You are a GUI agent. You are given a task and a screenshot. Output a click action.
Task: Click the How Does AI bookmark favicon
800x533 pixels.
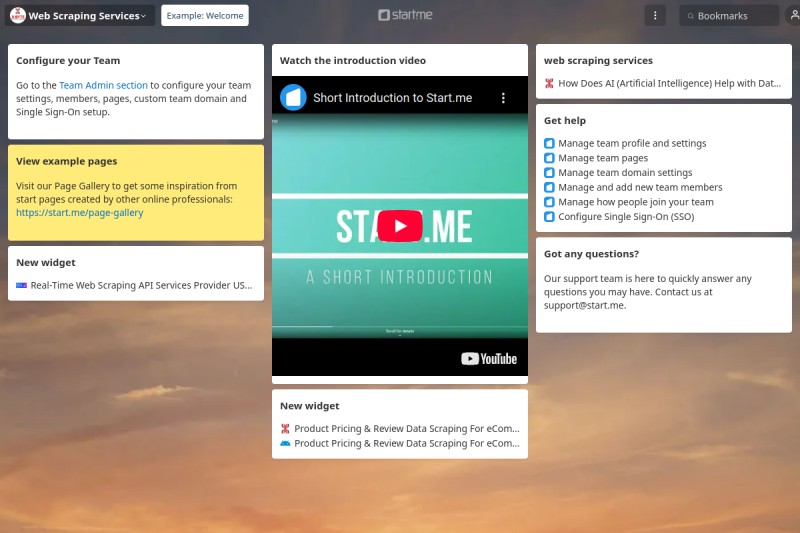(549, 83)
